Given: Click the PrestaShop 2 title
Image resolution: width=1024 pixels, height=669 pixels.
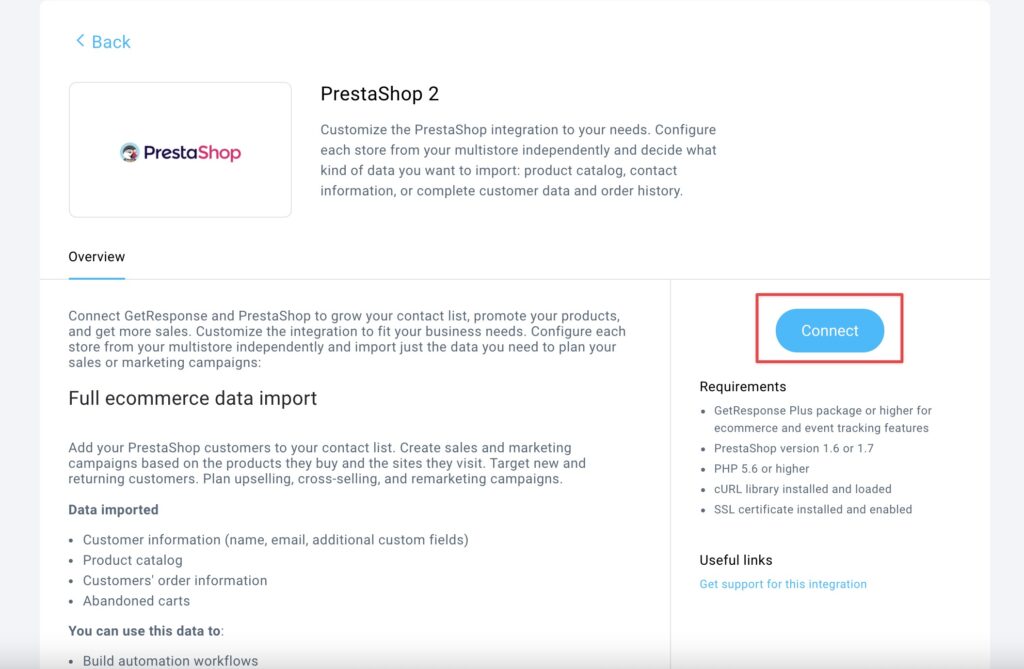Looking at the screenshot, I should 379,94.
